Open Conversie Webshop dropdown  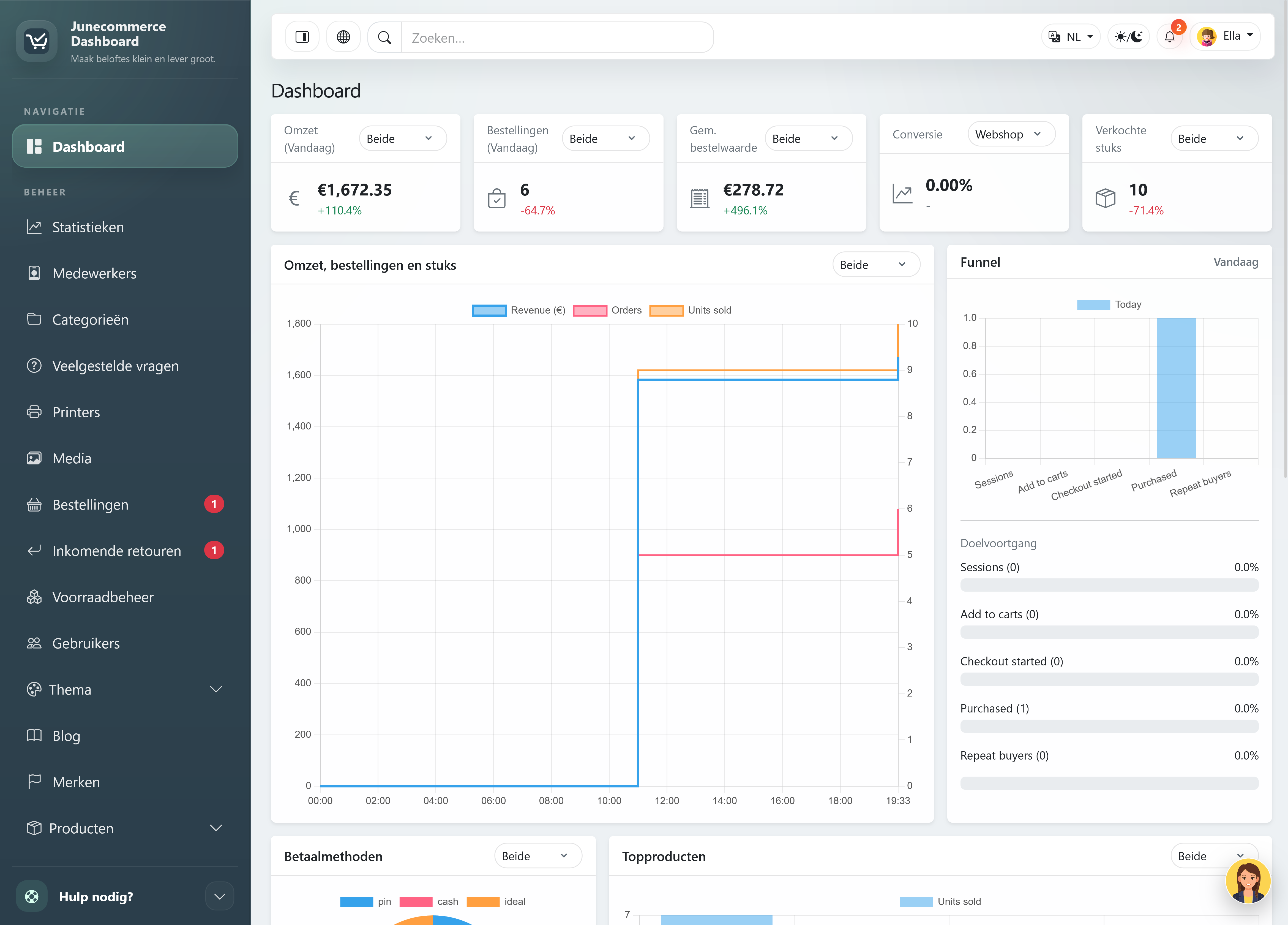(1011, 134)
